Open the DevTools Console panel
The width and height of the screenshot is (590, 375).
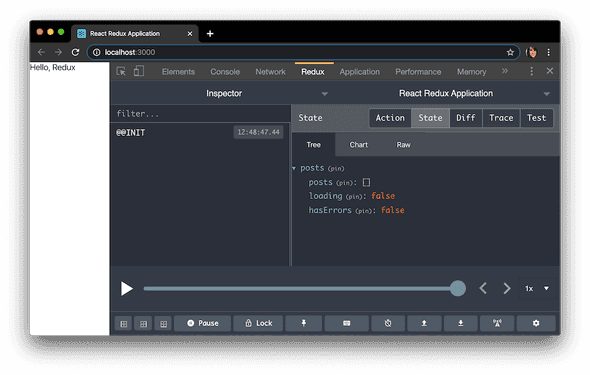click(225, 72)
